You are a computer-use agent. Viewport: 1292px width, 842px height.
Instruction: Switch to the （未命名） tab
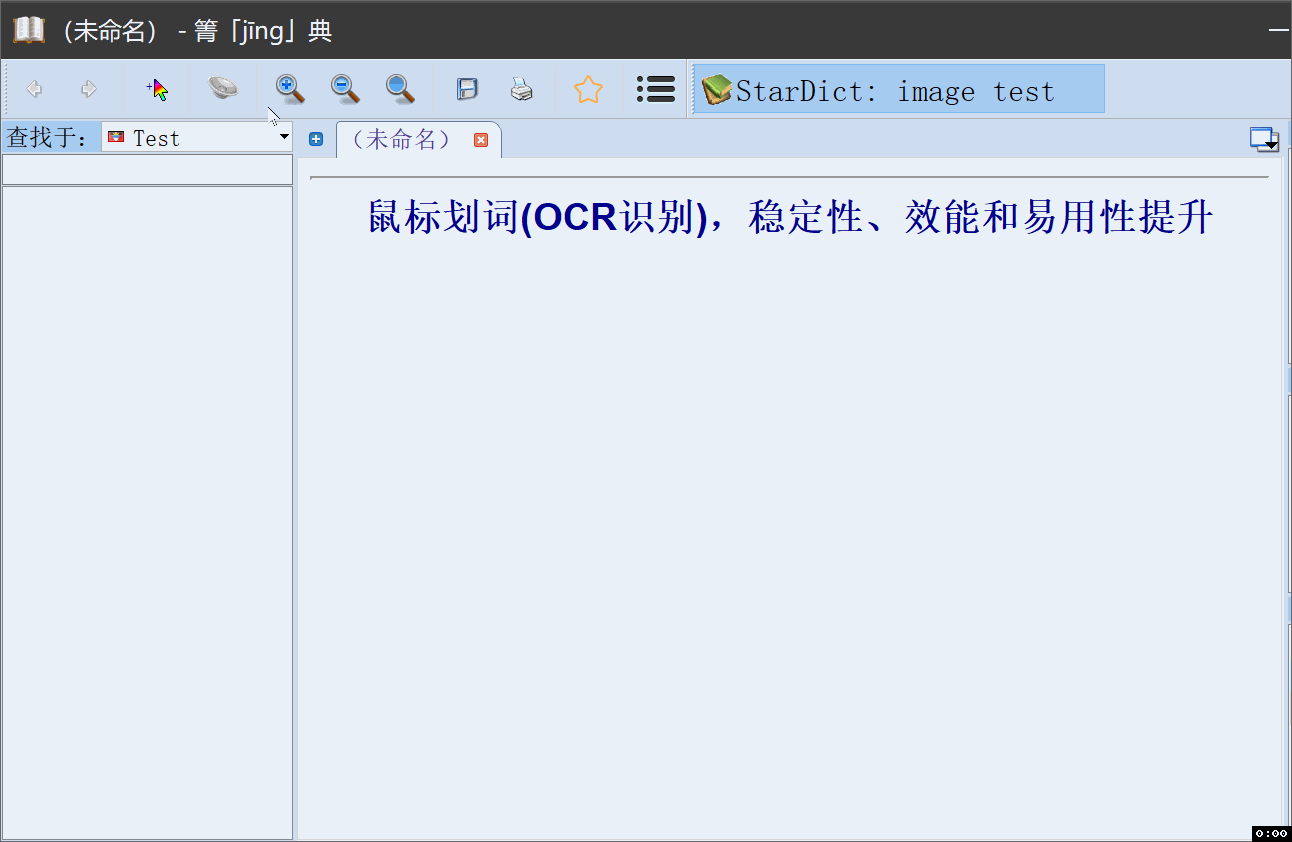pyautogui.click(x=400, y=139)
